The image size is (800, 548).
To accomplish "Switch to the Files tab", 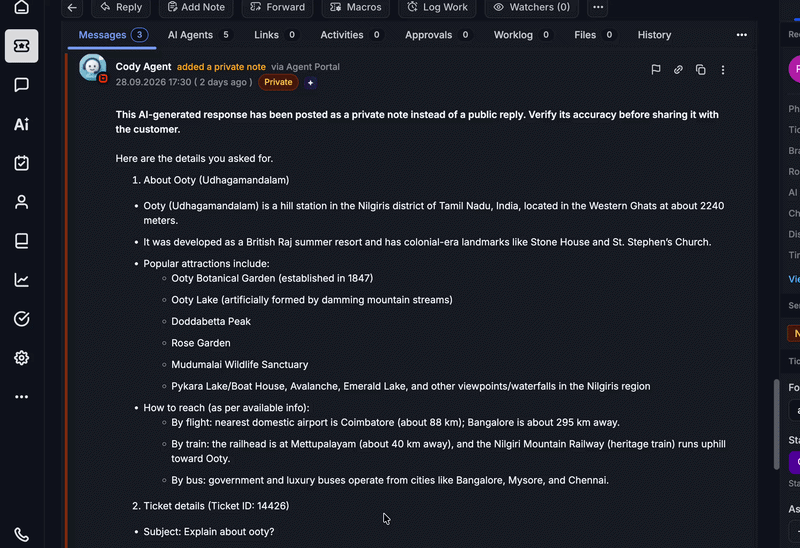I will pos(593,35).
